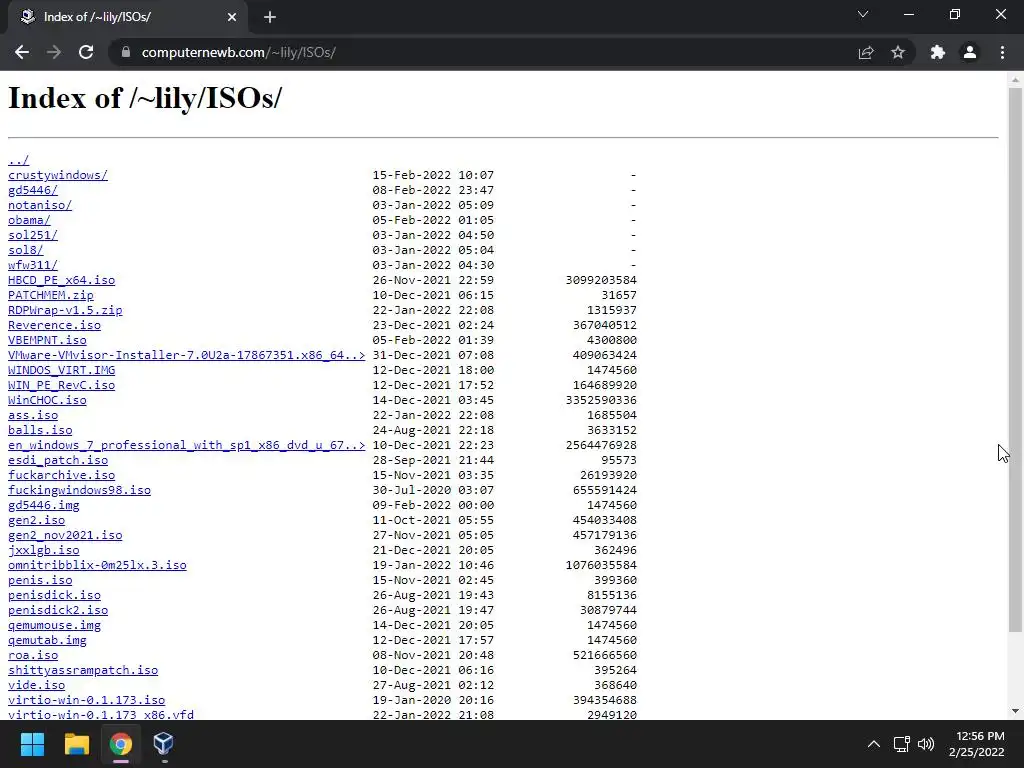
Task: Focus the address bar URL field
Action: [x=483, y=52]
